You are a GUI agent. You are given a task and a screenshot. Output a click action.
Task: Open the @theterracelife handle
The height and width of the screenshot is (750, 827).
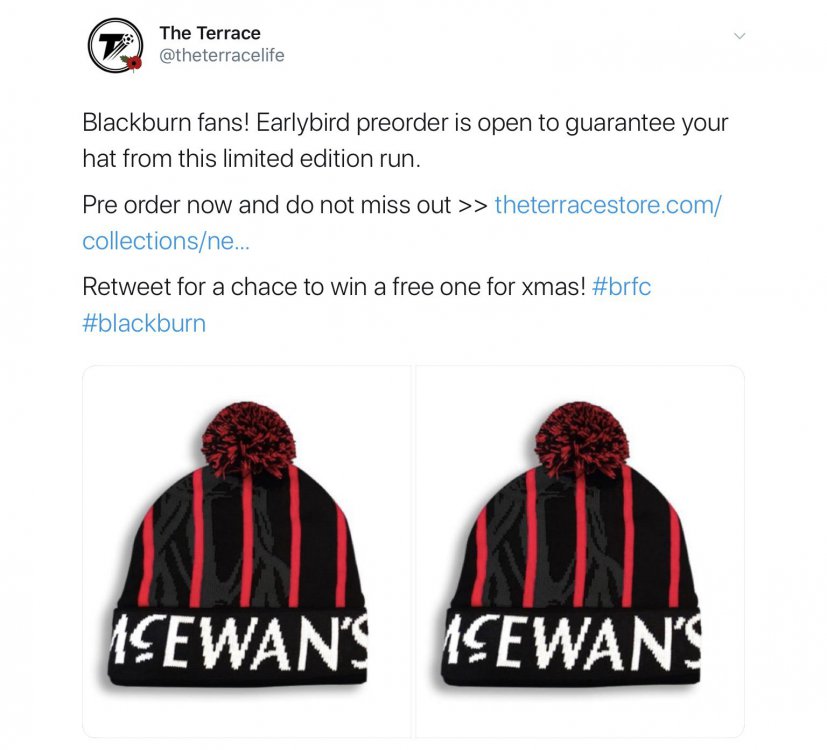point(222,55)
